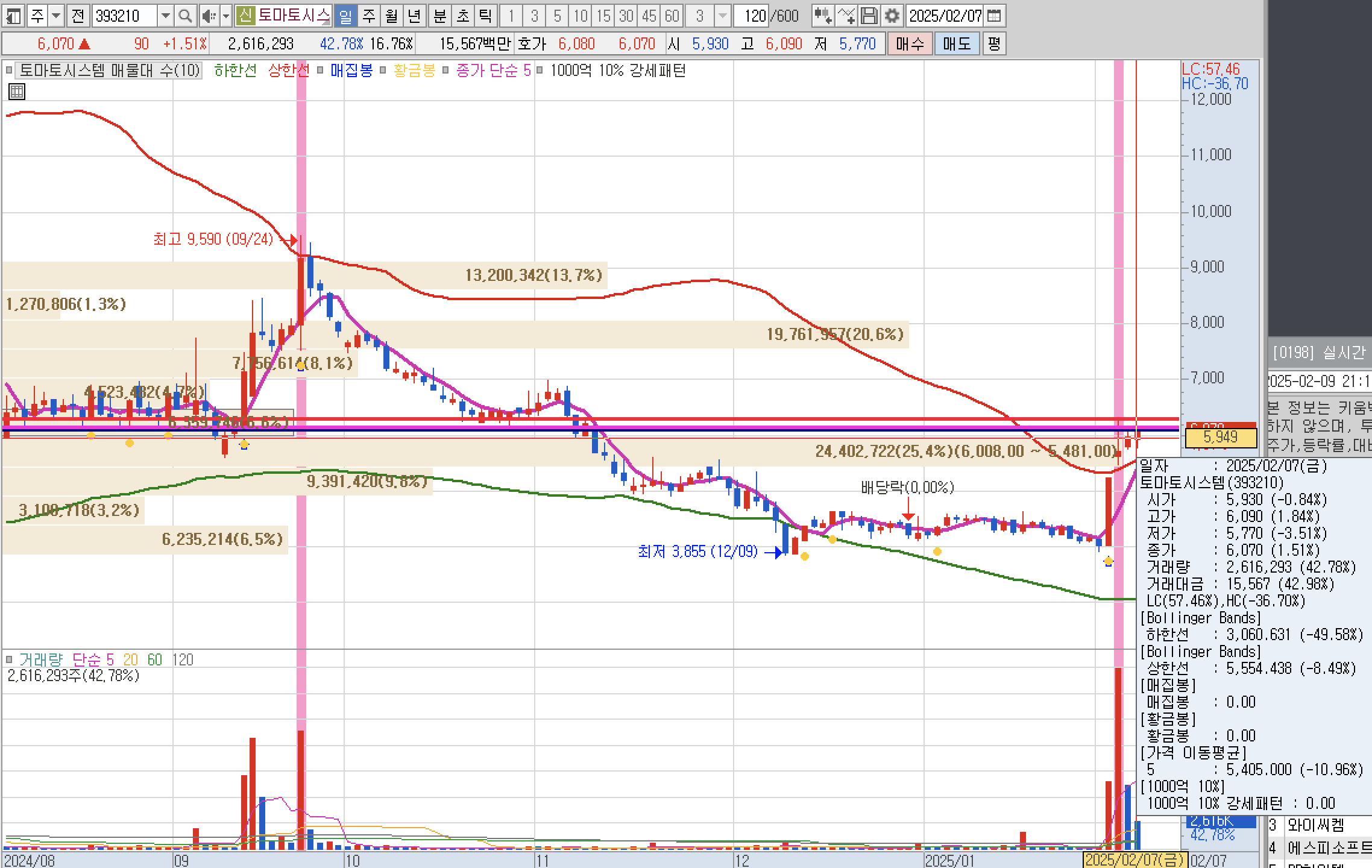This screenshot has height=868, width=1372.
Task: Click the save chart floppy disk icon
Action: click(x=869, y=16)
